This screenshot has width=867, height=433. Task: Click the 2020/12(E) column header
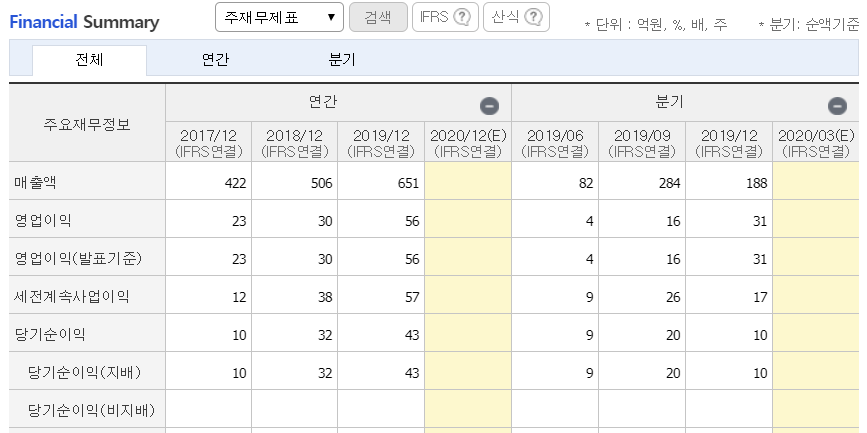click(468, 143)
